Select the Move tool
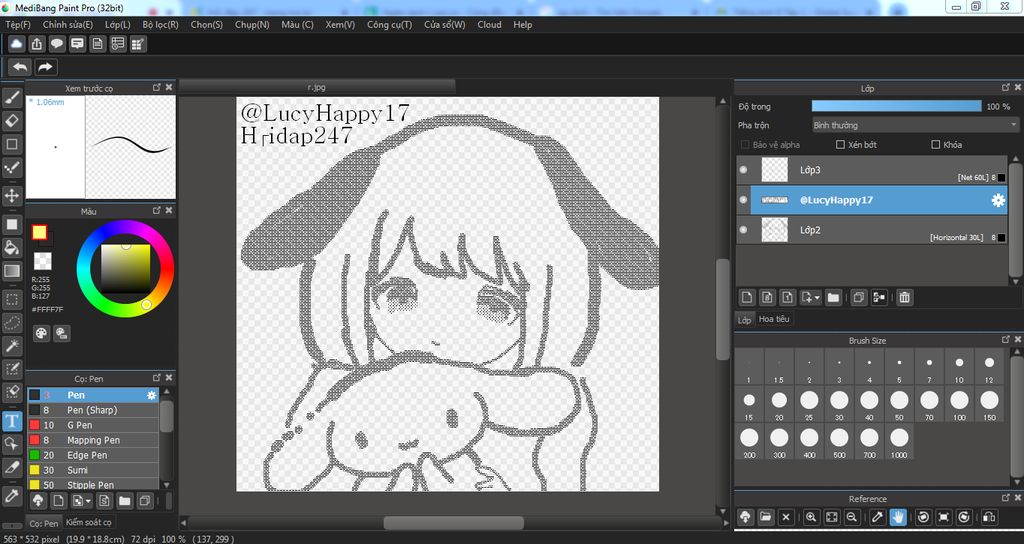The height and width of the screenshot is (544, 1024). coord(12,195)
